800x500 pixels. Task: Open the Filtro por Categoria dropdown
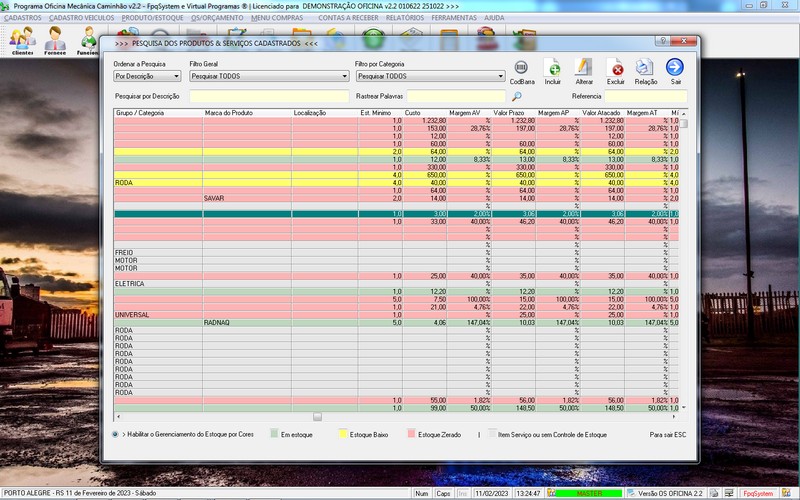tap(431, 76)
